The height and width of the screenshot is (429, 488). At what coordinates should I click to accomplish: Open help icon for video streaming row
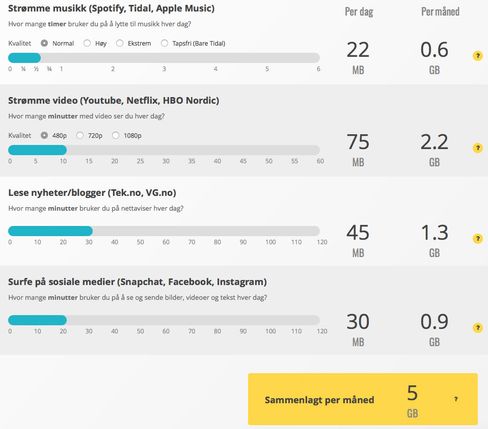(x=478, y=148)
